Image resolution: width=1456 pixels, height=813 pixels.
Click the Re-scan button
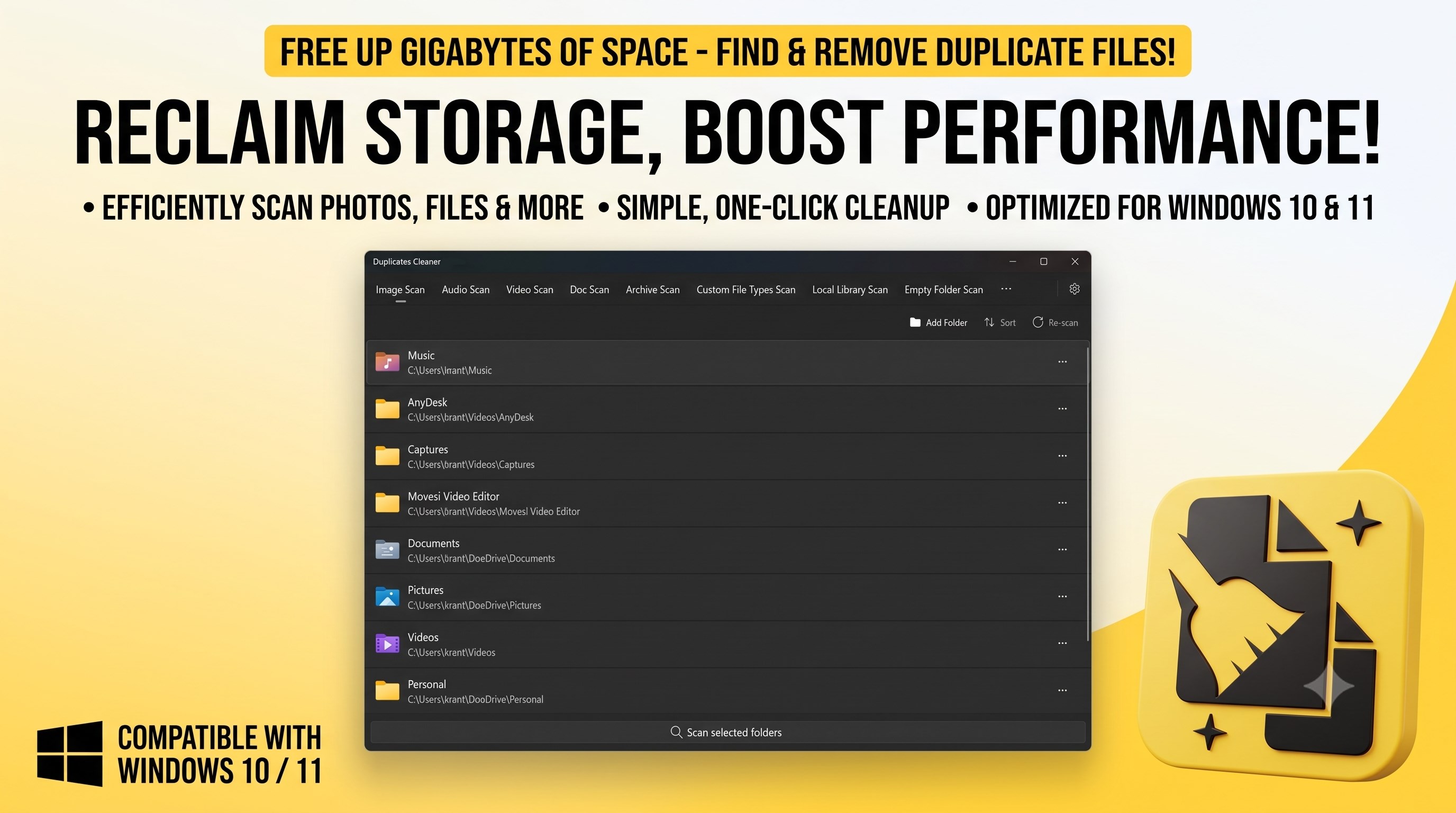click(x=1055, y=322)
